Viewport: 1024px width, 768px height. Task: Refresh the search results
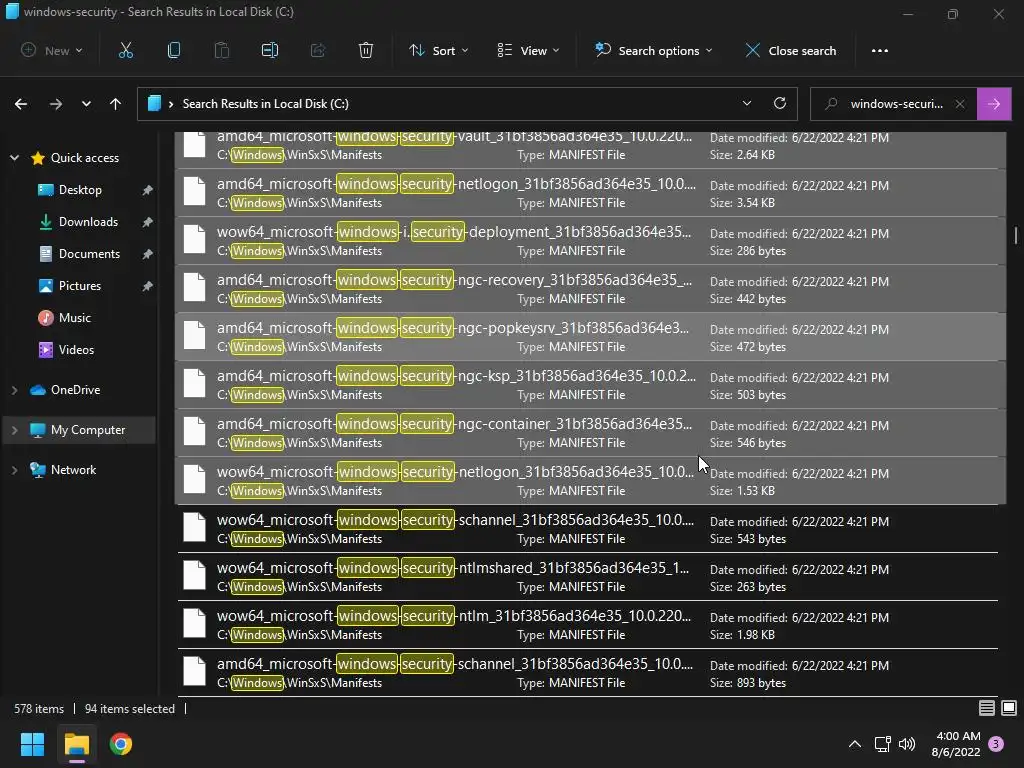point(780,103)
